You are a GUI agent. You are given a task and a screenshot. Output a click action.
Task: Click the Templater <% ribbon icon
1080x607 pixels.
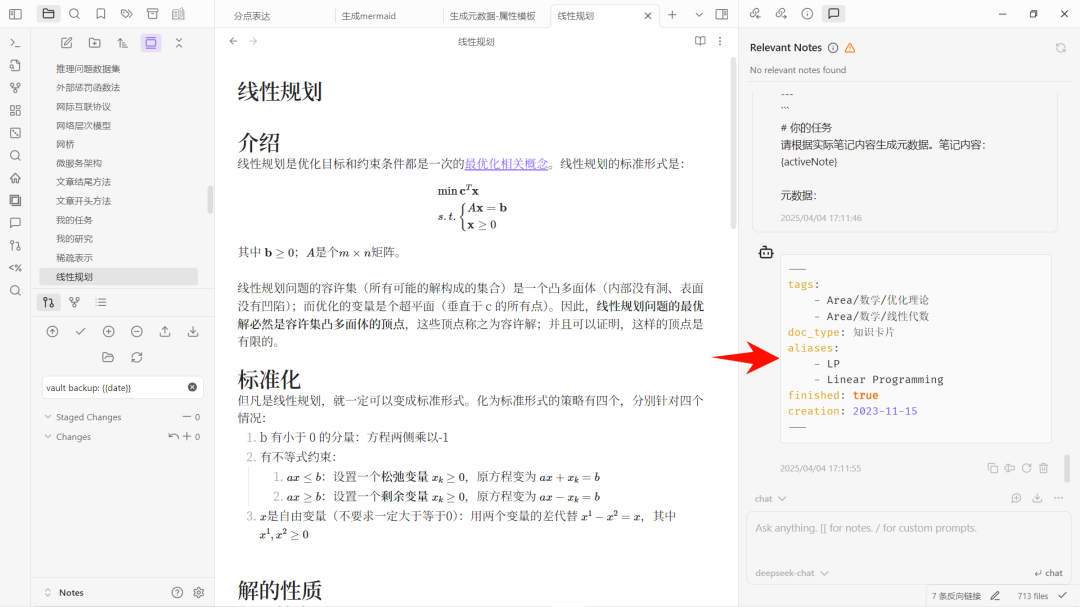point(15,268)
